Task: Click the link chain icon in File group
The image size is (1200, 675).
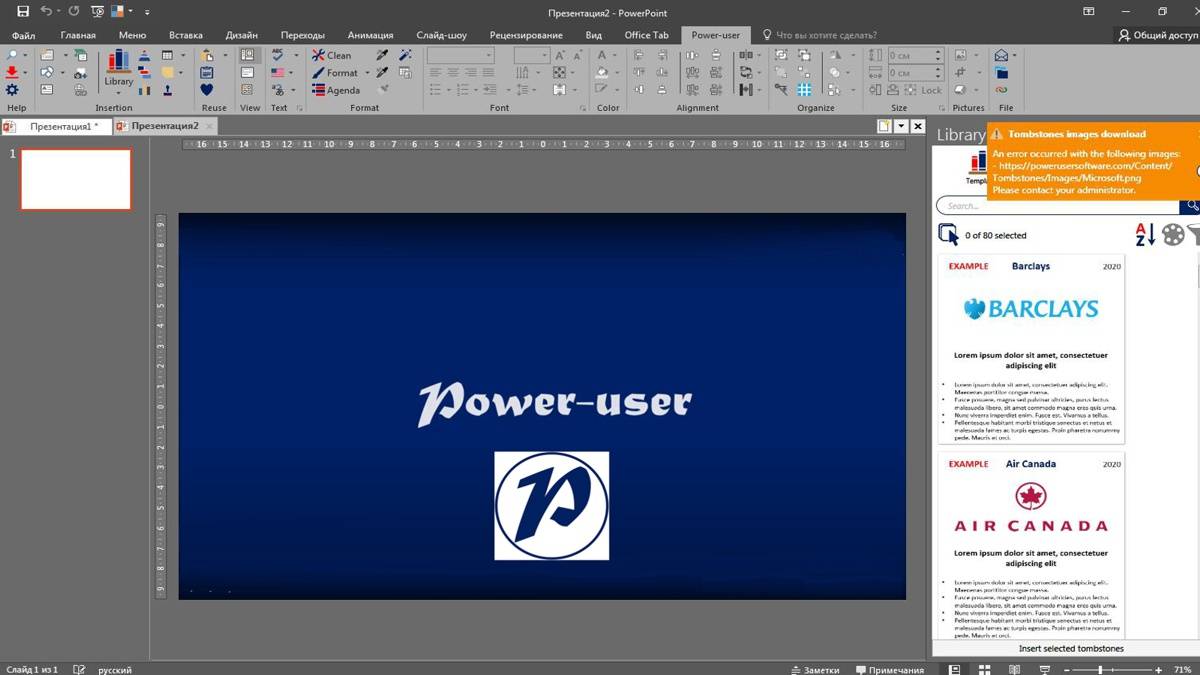Action: click(x=1001, y=90)
